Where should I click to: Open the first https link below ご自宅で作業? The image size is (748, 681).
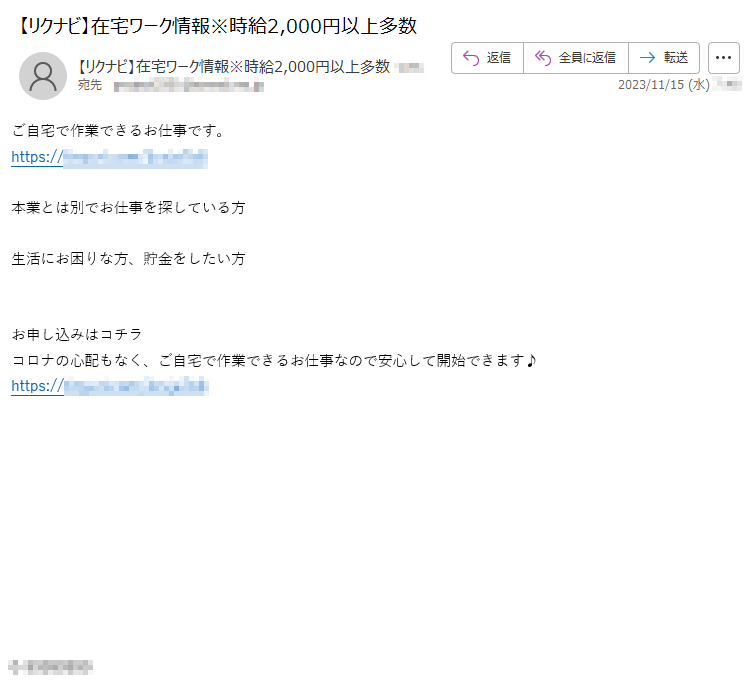(x=109, y=157)
